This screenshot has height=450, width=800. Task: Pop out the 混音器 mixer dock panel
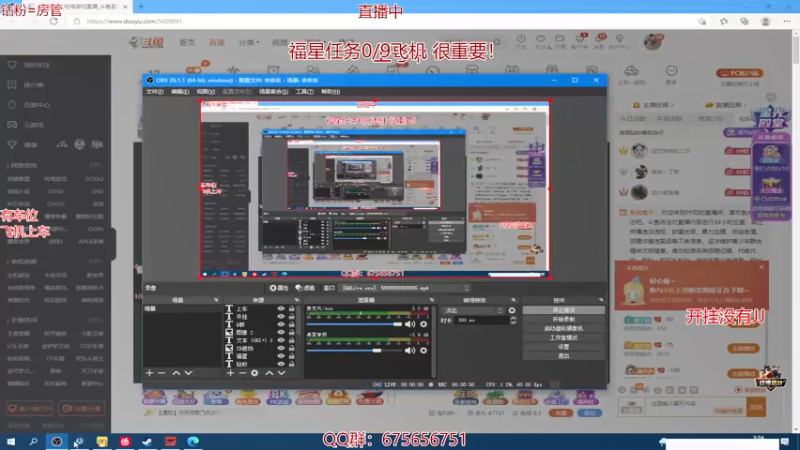[x=432, y=300]
